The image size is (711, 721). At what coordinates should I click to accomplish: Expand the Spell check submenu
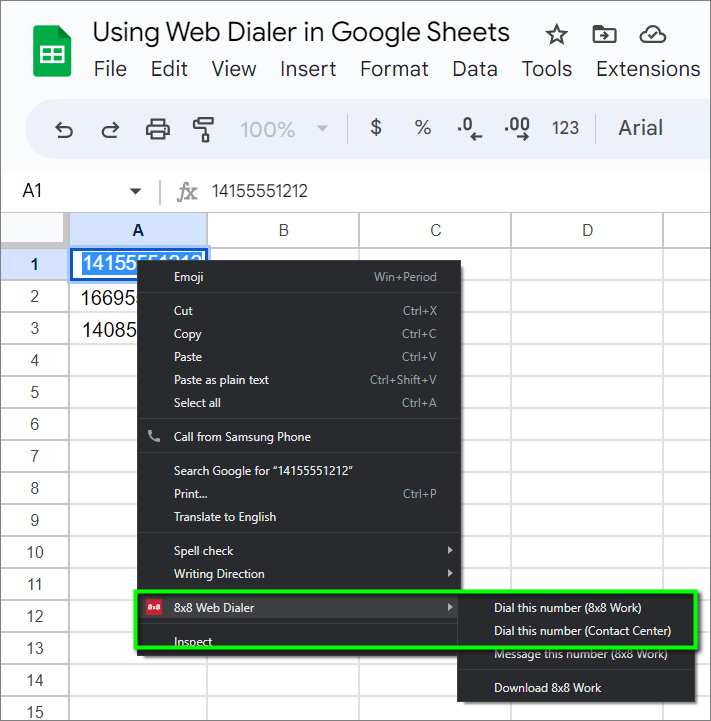pos(299,551)
